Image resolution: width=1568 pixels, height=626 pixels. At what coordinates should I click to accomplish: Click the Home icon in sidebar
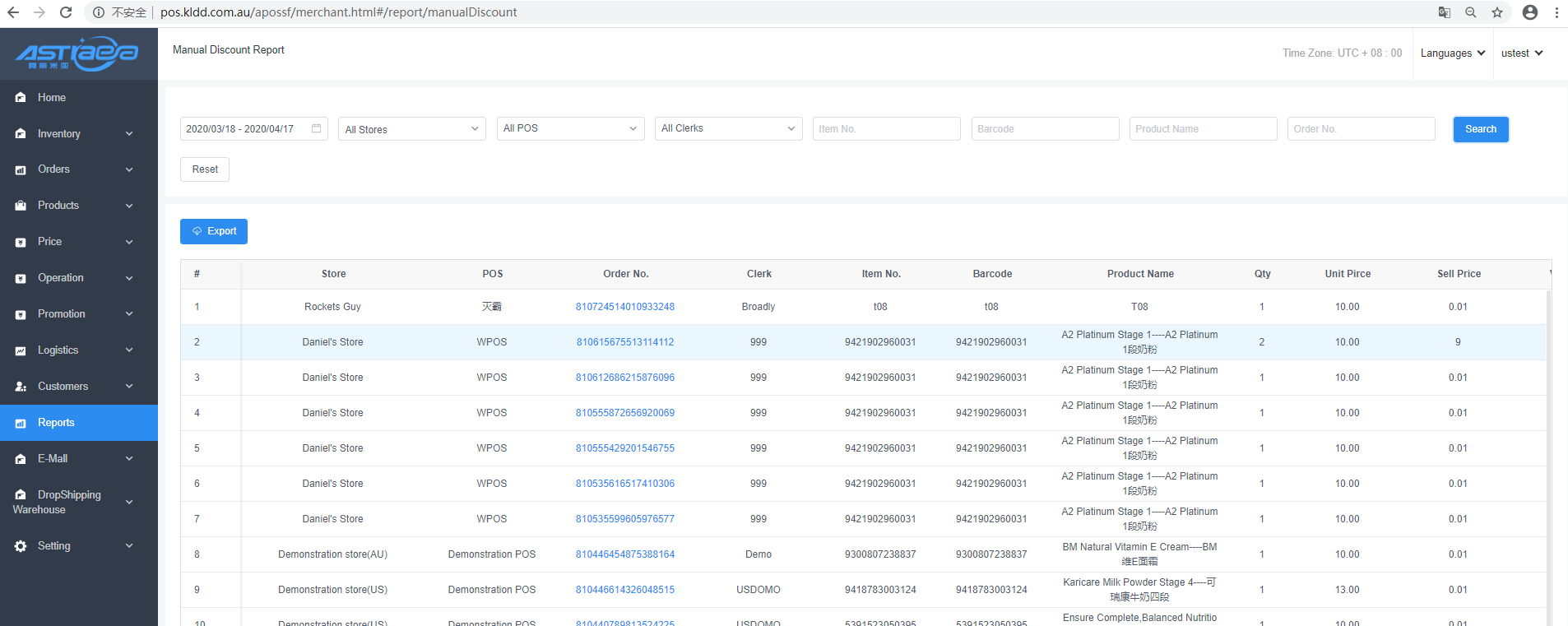click(21, 98)
